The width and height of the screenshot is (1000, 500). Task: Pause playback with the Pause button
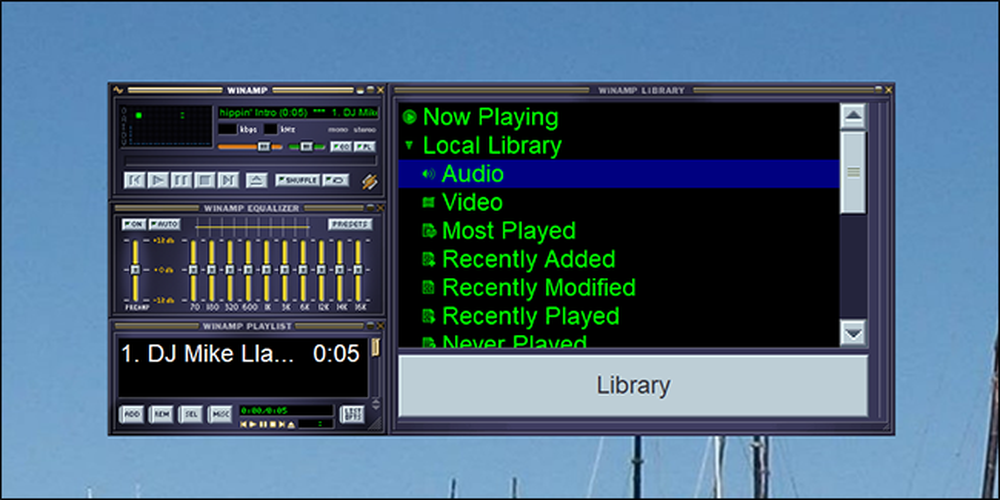(181, 180)
